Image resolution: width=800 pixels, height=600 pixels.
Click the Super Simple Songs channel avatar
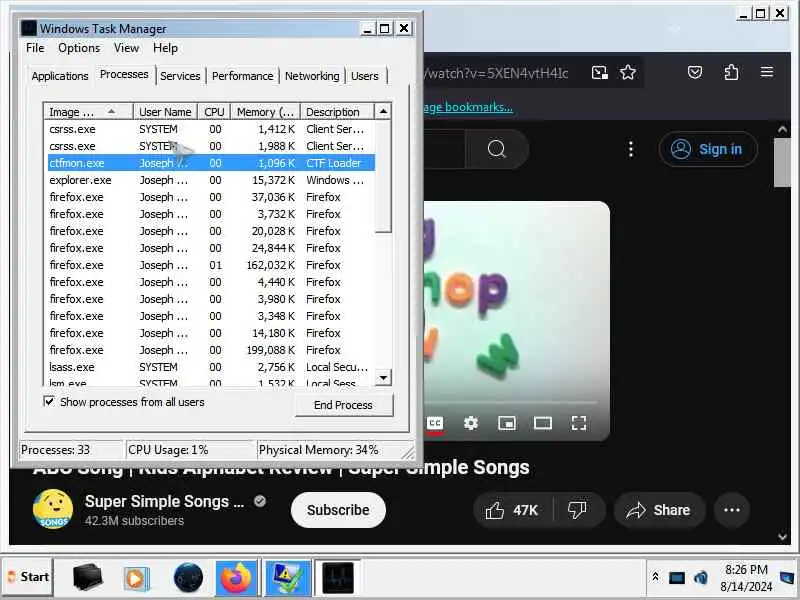pos(53,509)
